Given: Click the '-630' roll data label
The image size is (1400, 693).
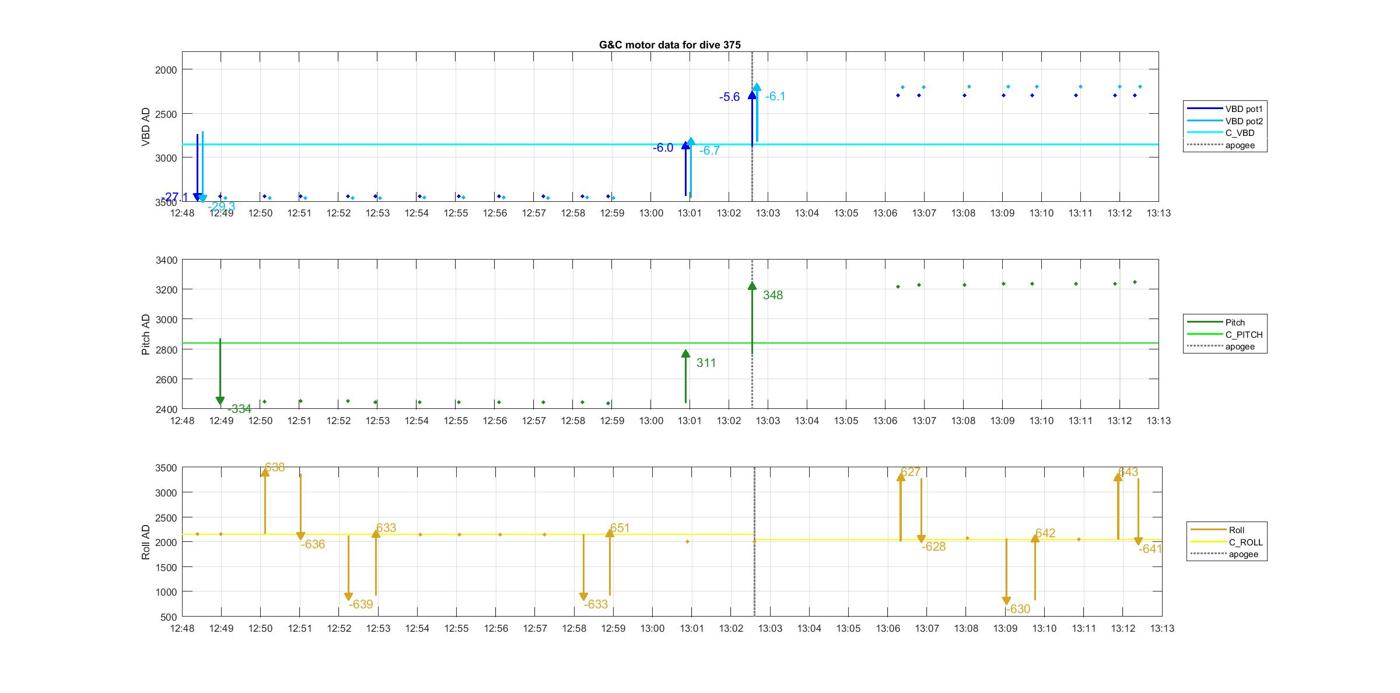Looking at the screenshot, I should pos(1018,609).
